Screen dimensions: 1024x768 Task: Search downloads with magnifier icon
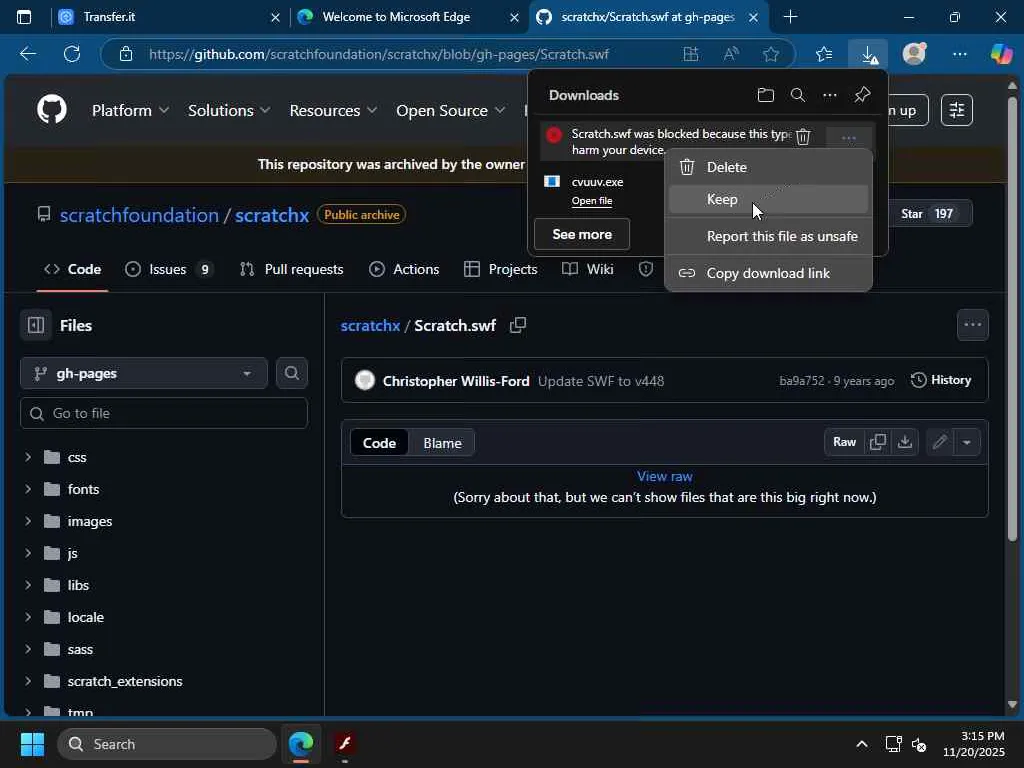(x=797, y=95)
